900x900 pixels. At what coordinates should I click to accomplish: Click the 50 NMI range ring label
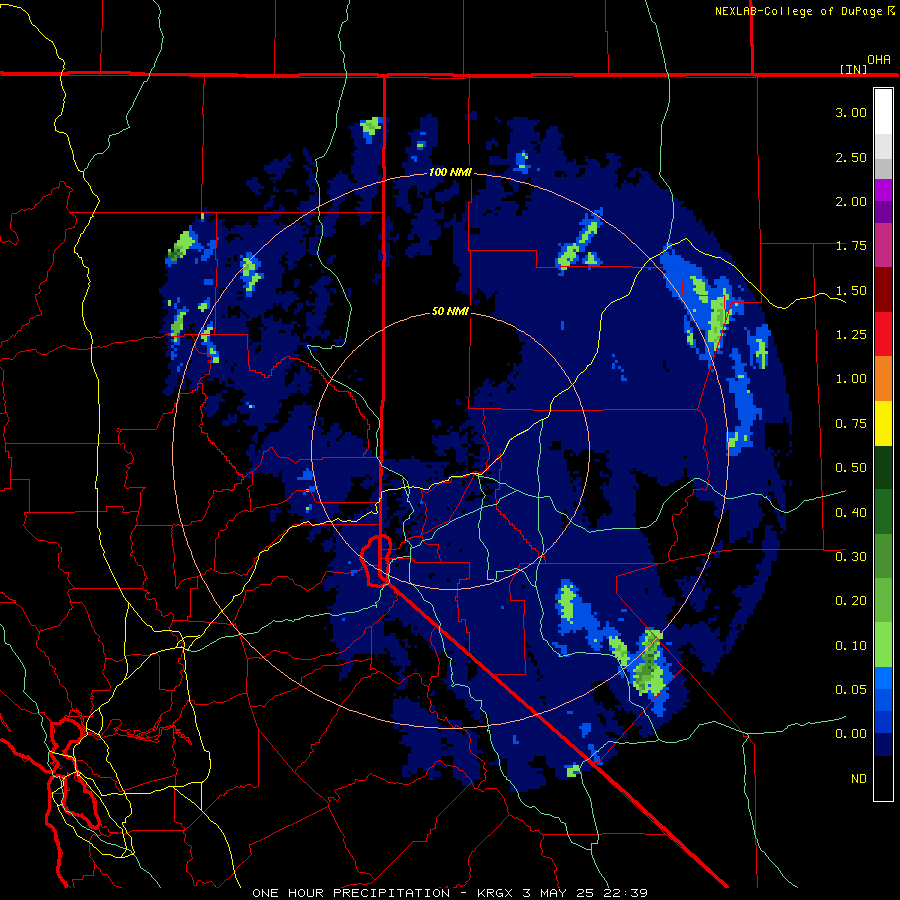pos(450,311)
